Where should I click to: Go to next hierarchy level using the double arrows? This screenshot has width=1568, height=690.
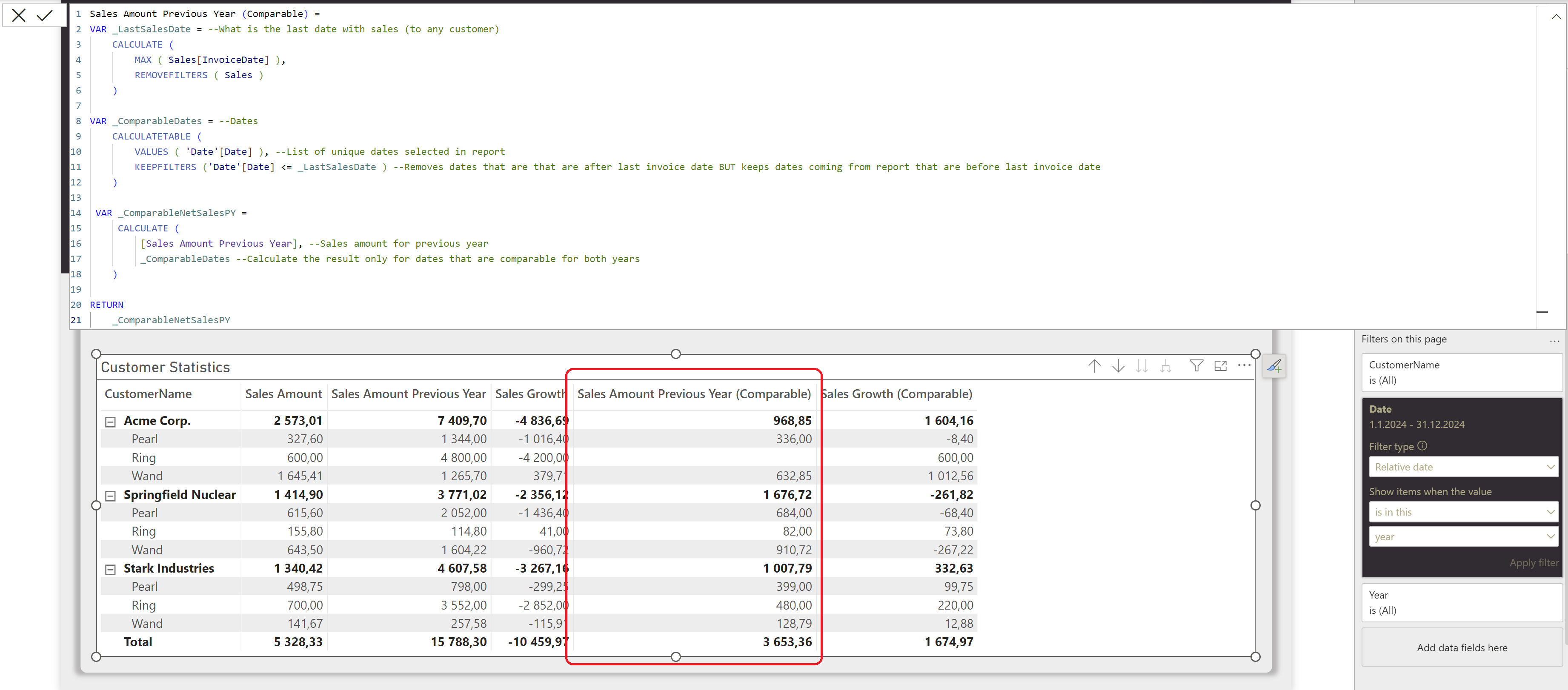pyautogui.click(x=1141, y=366)
